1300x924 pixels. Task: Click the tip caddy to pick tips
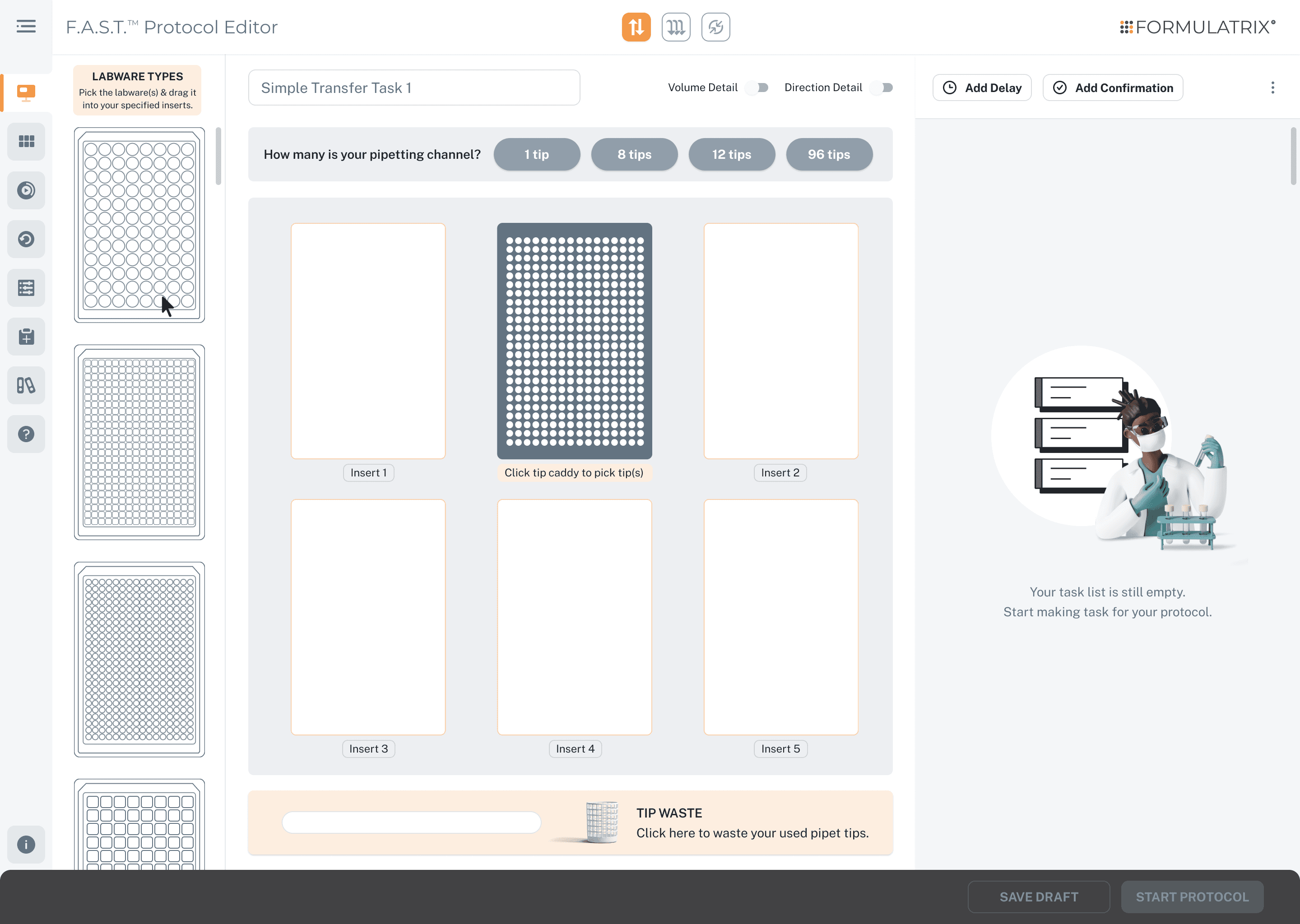574,341
